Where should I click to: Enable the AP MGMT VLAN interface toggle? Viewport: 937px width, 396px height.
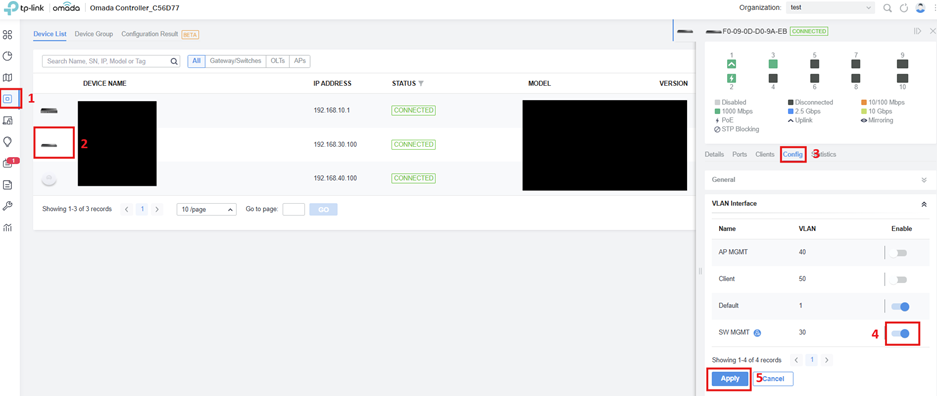pos(898,253)
